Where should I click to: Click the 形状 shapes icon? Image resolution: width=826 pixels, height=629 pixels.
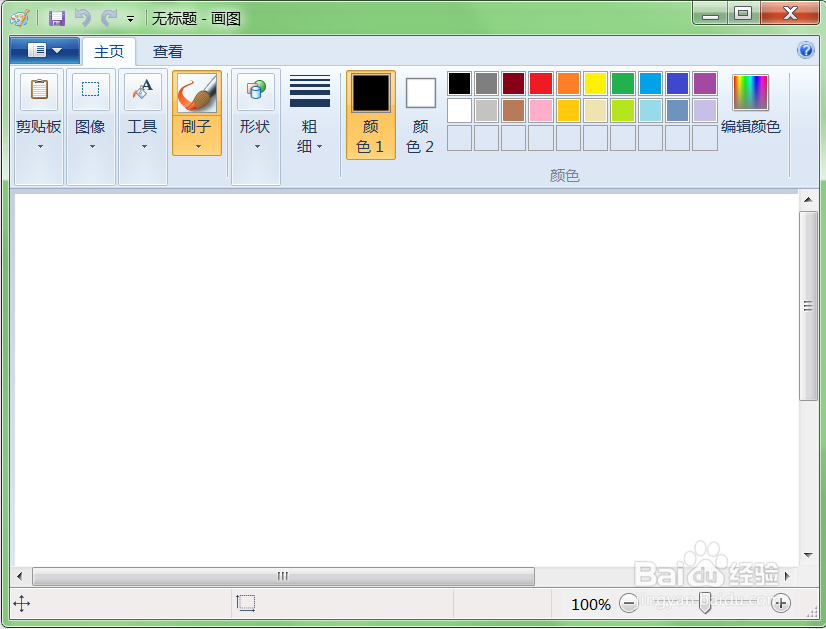(256, 90)
